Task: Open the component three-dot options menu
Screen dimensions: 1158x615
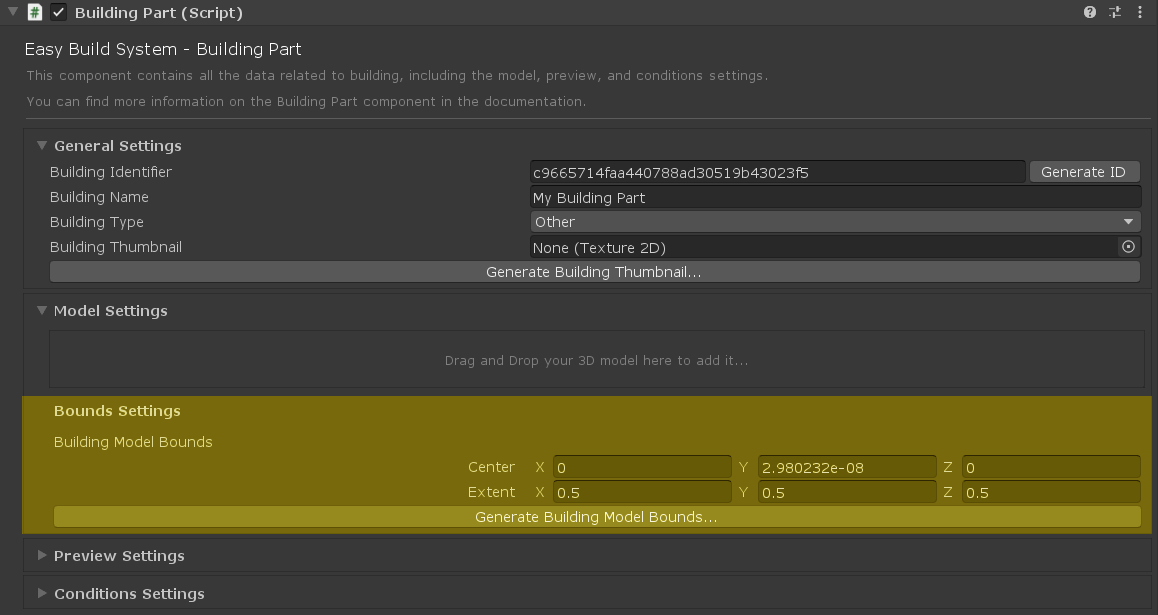Action: point(1141,13)
